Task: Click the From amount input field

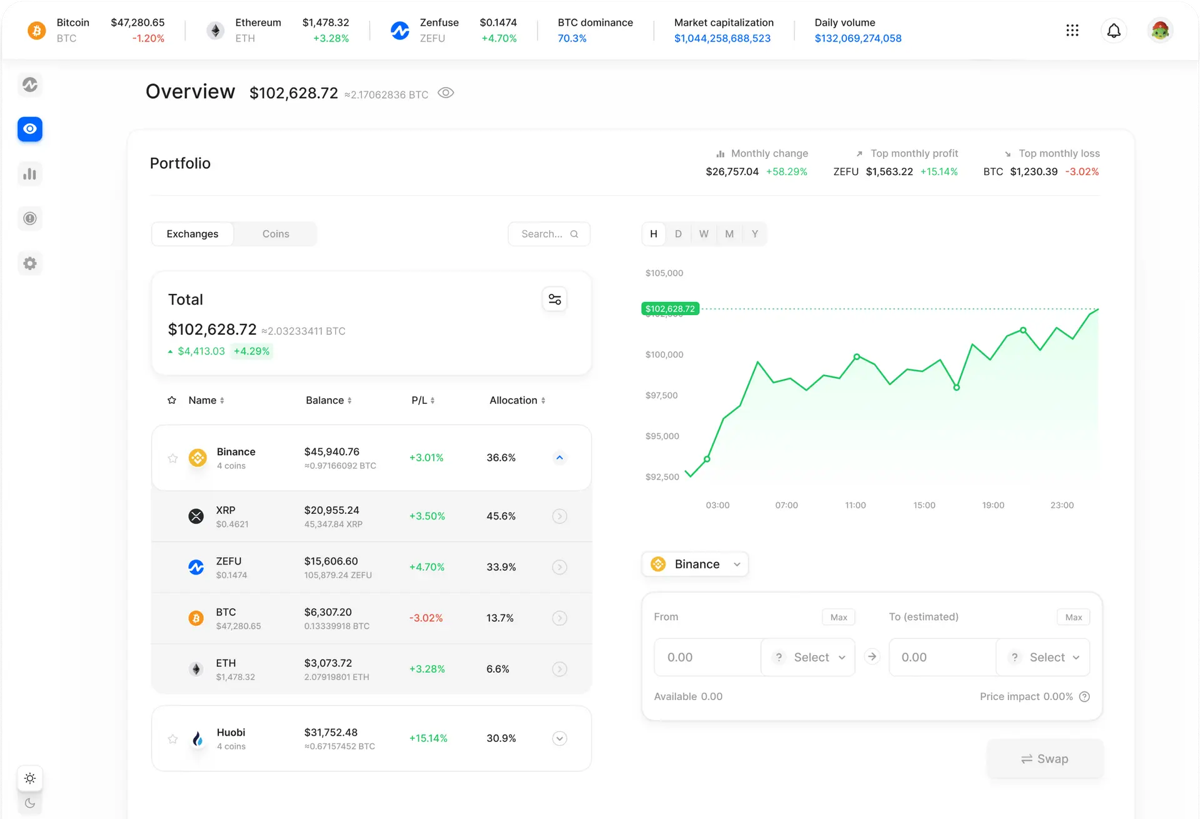Action: [707, 657]
